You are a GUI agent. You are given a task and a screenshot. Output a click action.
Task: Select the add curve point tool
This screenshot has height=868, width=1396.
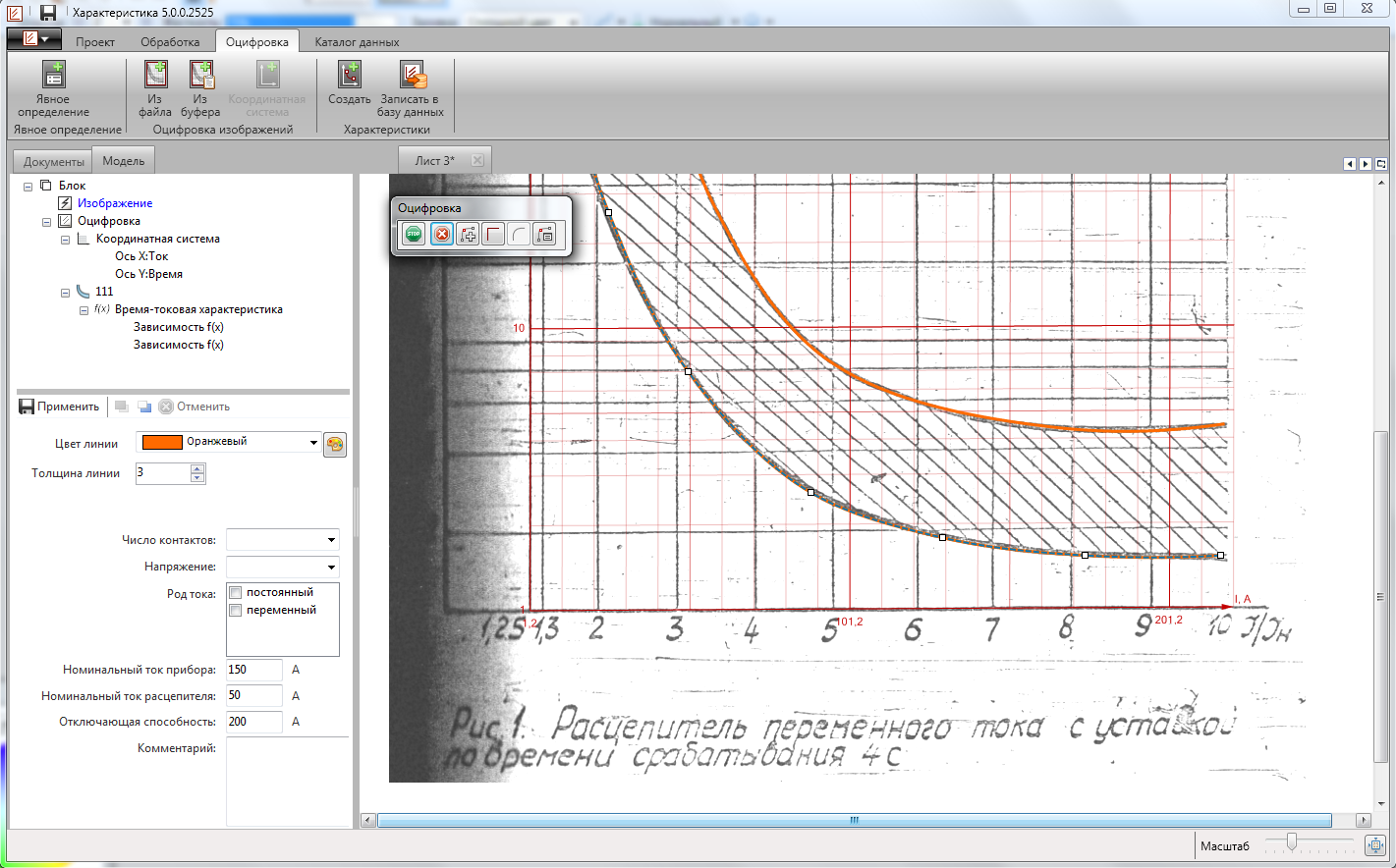pos(468,234)
